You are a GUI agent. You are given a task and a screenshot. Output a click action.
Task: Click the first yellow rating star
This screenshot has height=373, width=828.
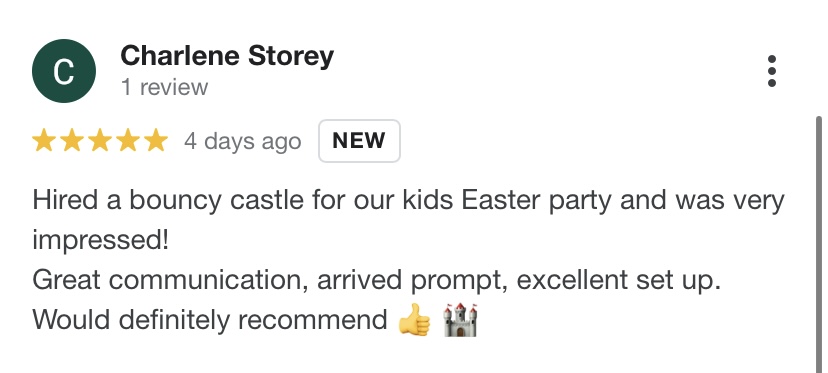pyautogui.click(x=44, y=141)
